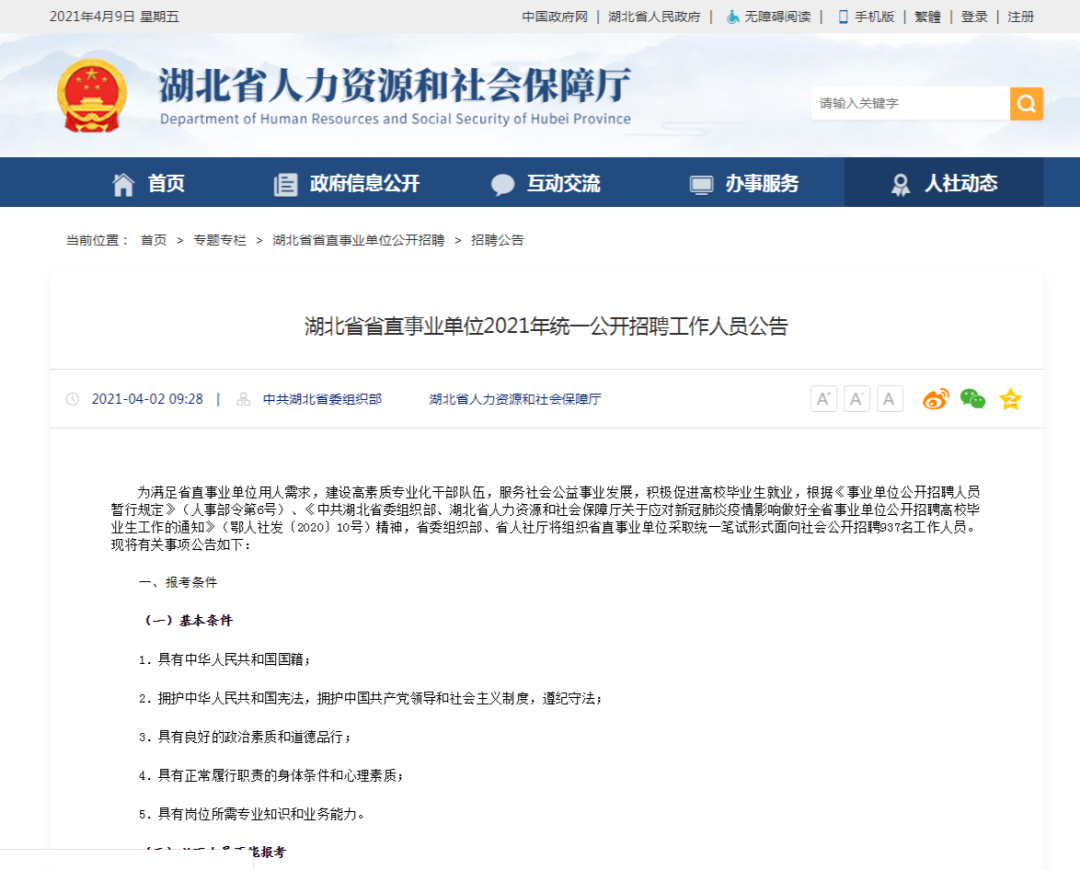Viewport: 1080px width, 870px height.
Task: Click the accessibility wheelchair icon
Action: (734, 17)
